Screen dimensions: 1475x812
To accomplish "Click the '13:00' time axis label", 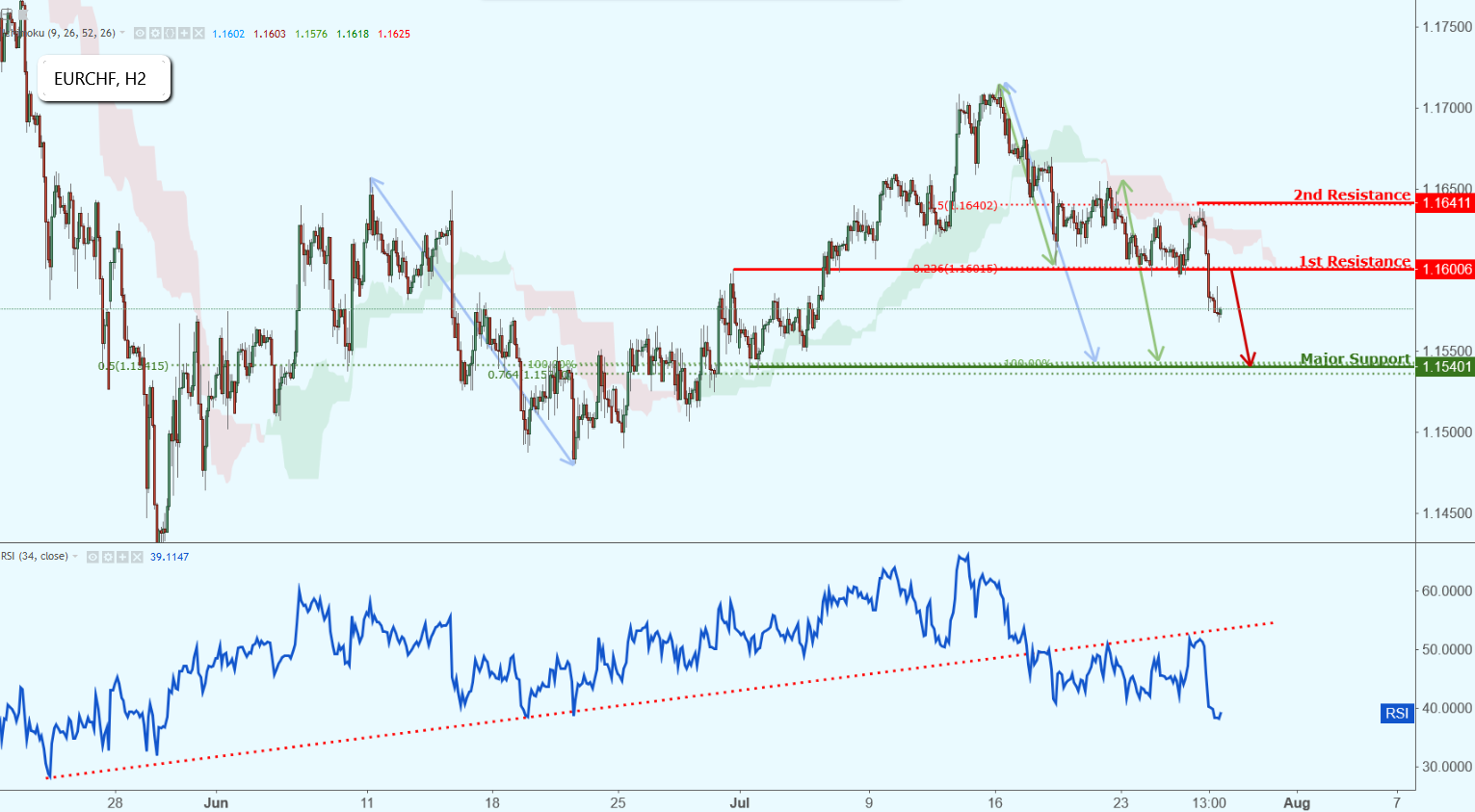I will 1209,802.
